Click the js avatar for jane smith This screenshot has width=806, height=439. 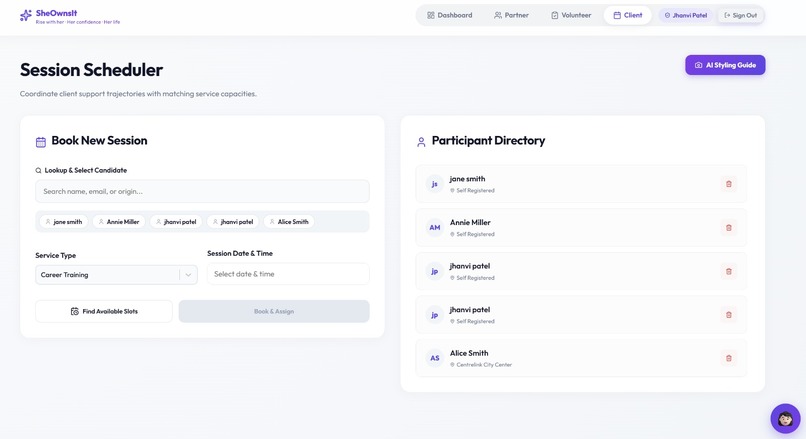pos(434,184)
